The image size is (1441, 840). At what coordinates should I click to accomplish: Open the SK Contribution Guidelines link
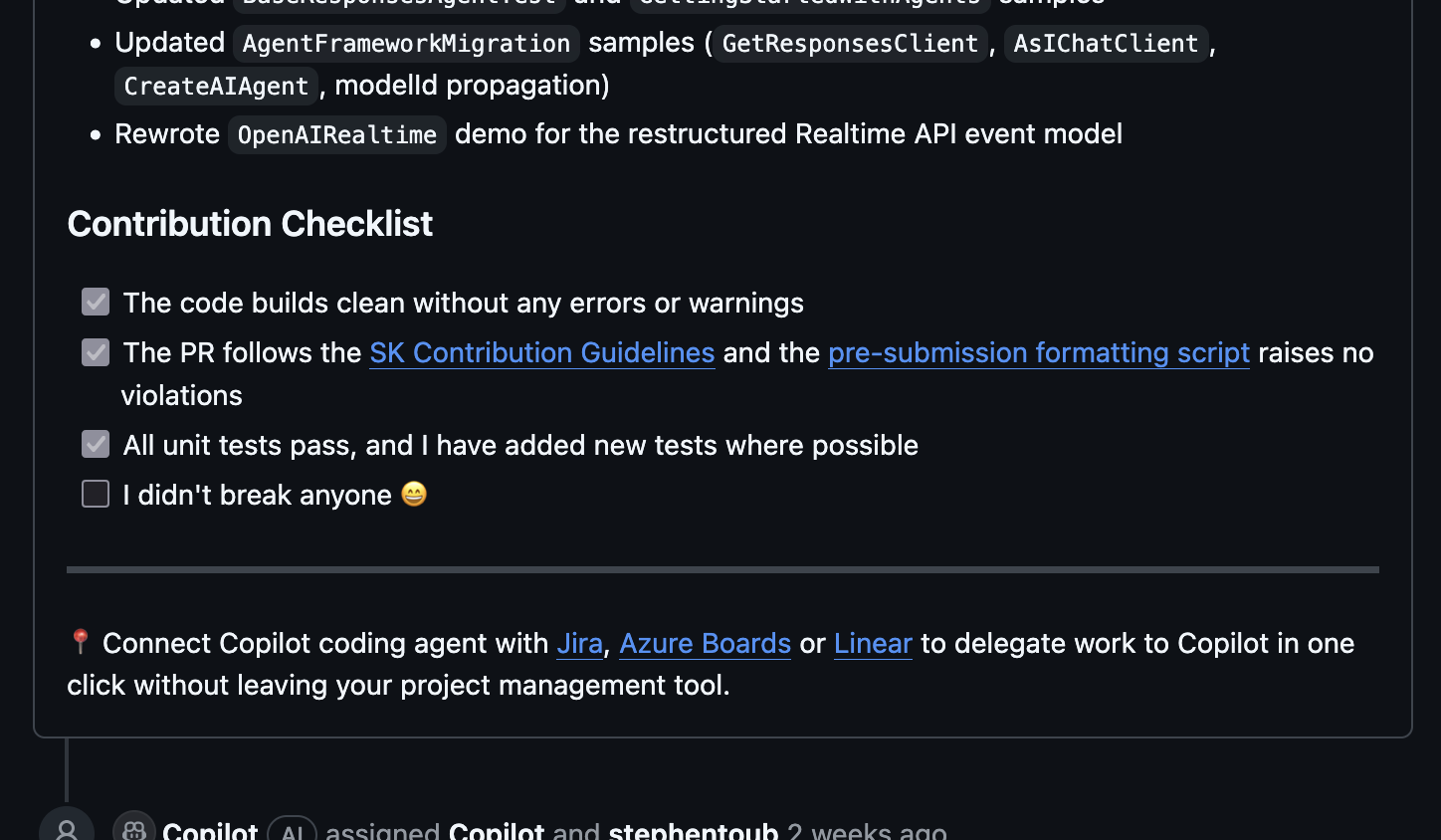pyautogui.click(x=541, y=353)
